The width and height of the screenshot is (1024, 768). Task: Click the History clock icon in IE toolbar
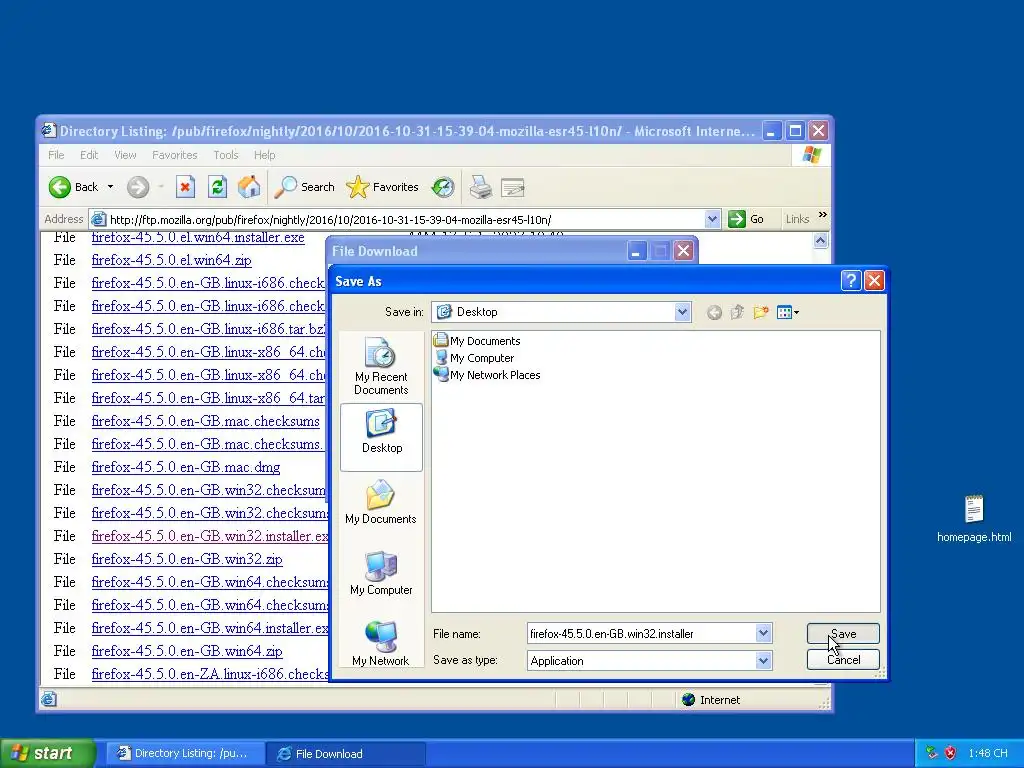[443, 187]
